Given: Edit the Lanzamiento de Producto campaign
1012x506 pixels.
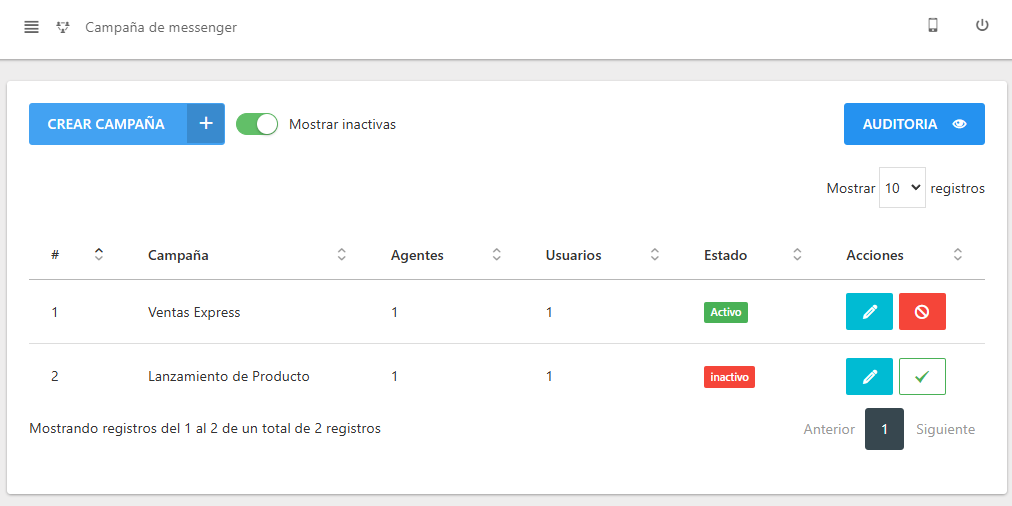Looking at the screenshot, I should click(x=869, y=377).
